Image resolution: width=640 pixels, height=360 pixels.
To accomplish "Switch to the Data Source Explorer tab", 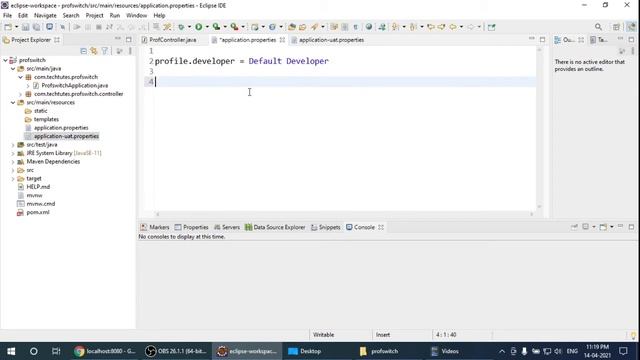I will [275, 227].
